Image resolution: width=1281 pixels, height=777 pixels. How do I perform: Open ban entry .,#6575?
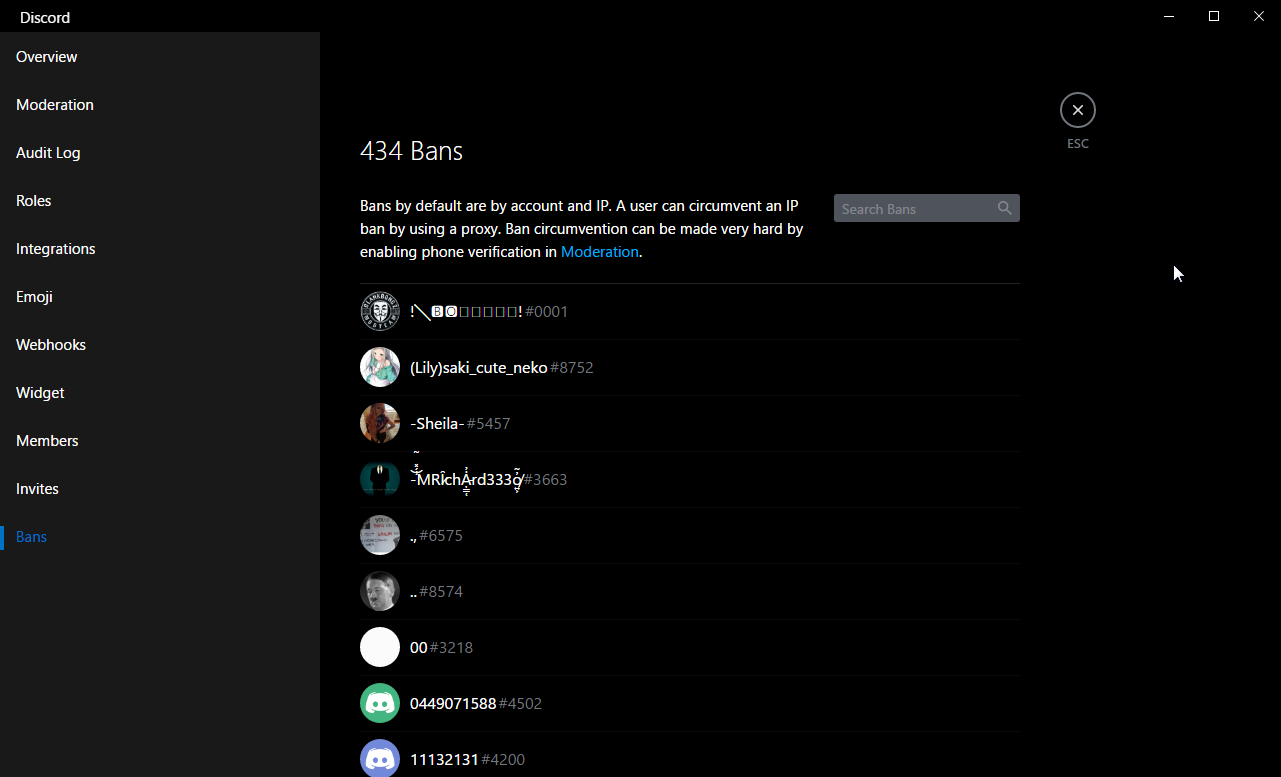point(690,536)
